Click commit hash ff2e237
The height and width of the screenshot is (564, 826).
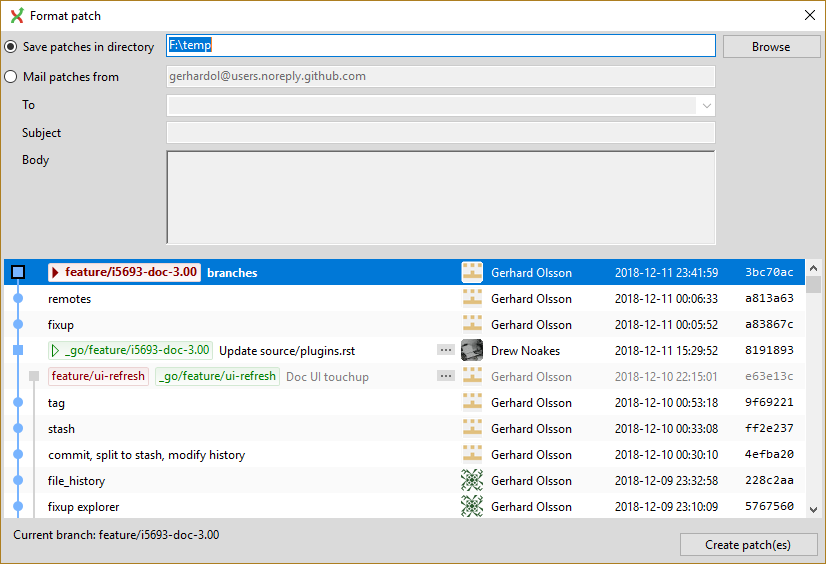coord(769,428)
